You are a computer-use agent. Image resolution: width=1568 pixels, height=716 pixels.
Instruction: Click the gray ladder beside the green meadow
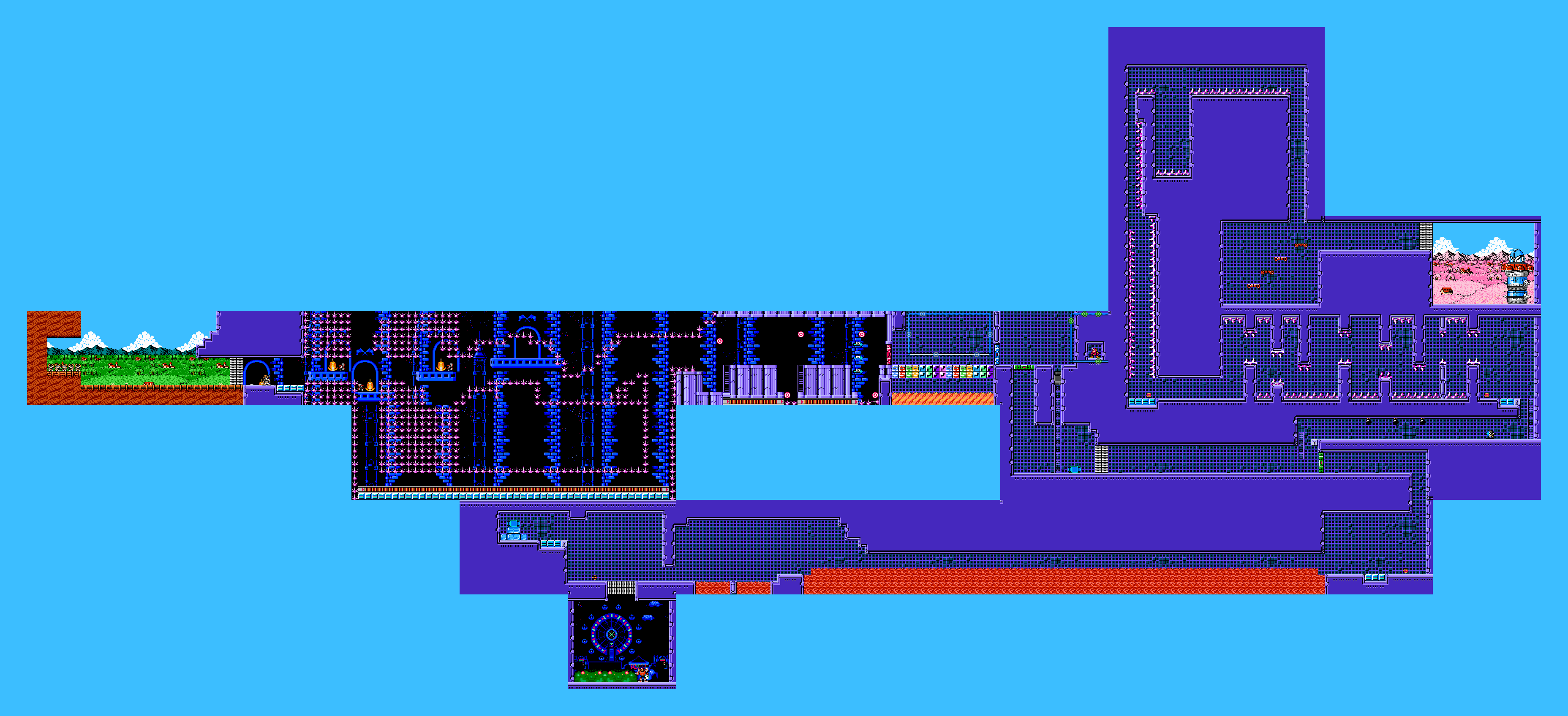pos(236,371)
